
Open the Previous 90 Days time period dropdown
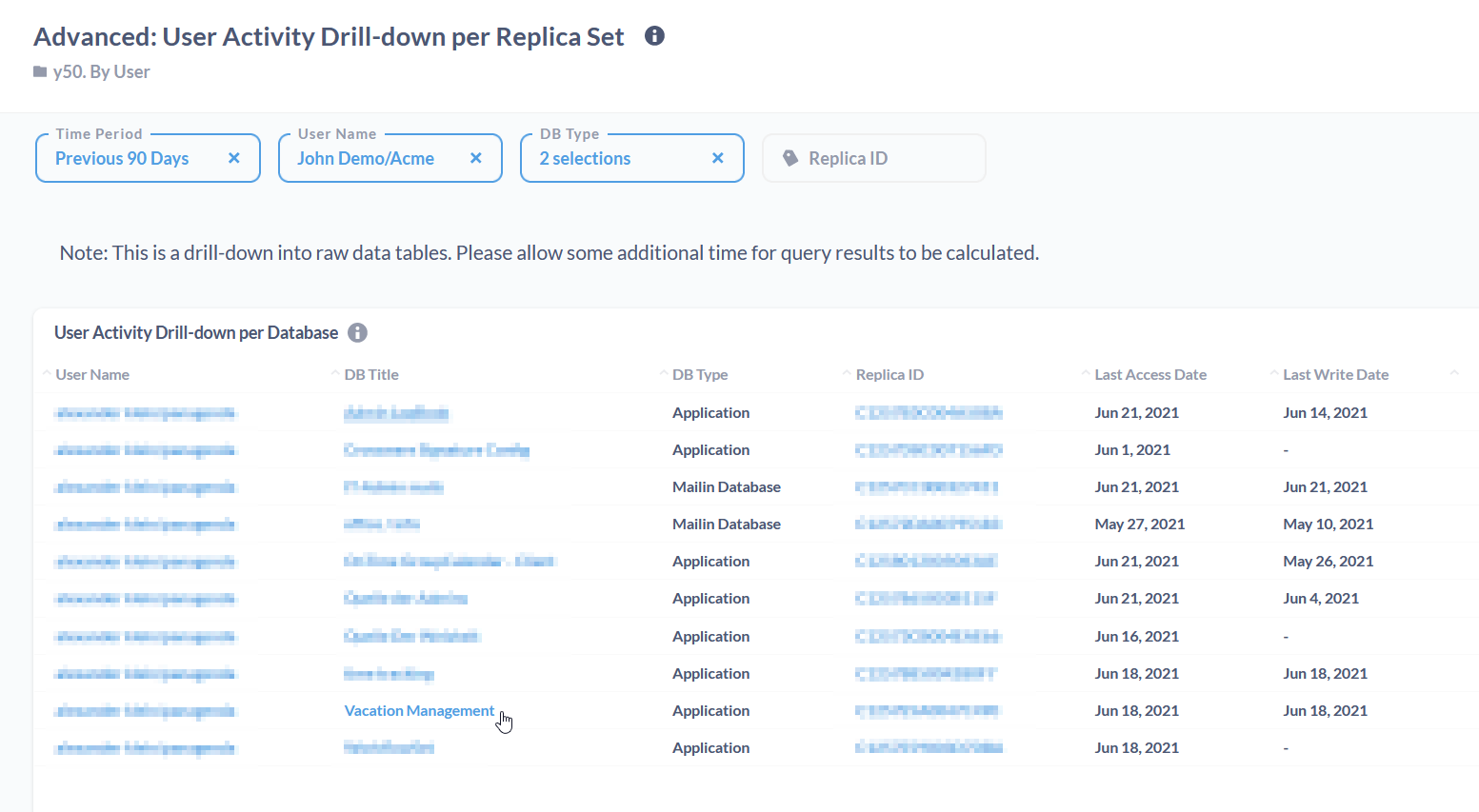[x=122, y=159]
